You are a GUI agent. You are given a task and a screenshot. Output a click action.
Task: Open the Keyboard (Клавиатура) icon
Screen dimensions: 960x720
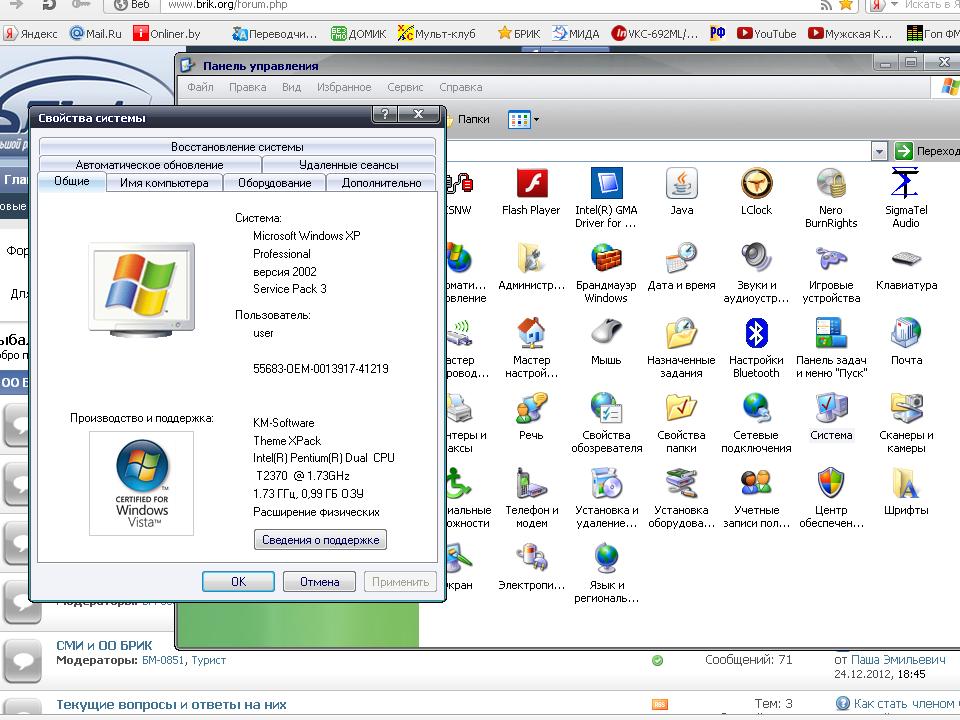905,260
